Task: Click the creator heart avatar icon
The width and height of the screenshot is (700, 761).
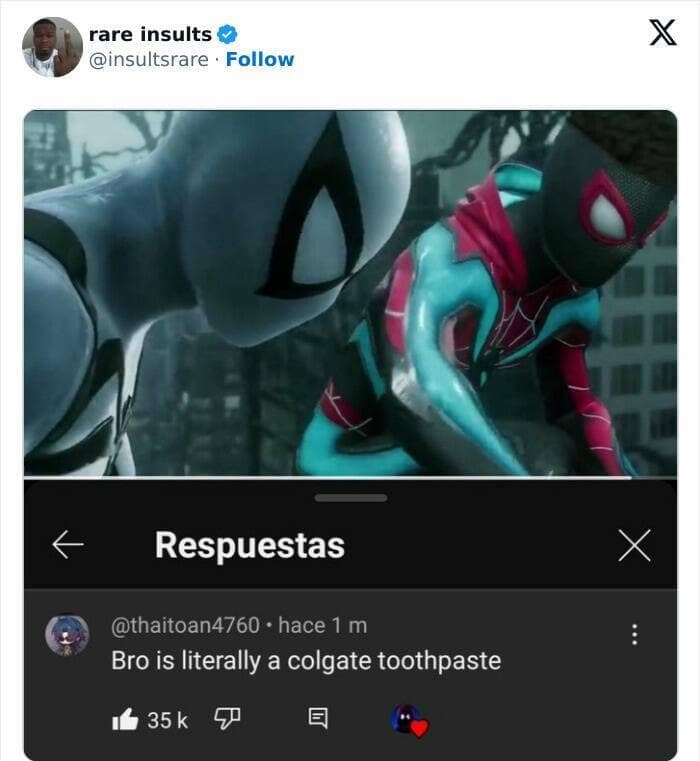Action: pos(409,721)
